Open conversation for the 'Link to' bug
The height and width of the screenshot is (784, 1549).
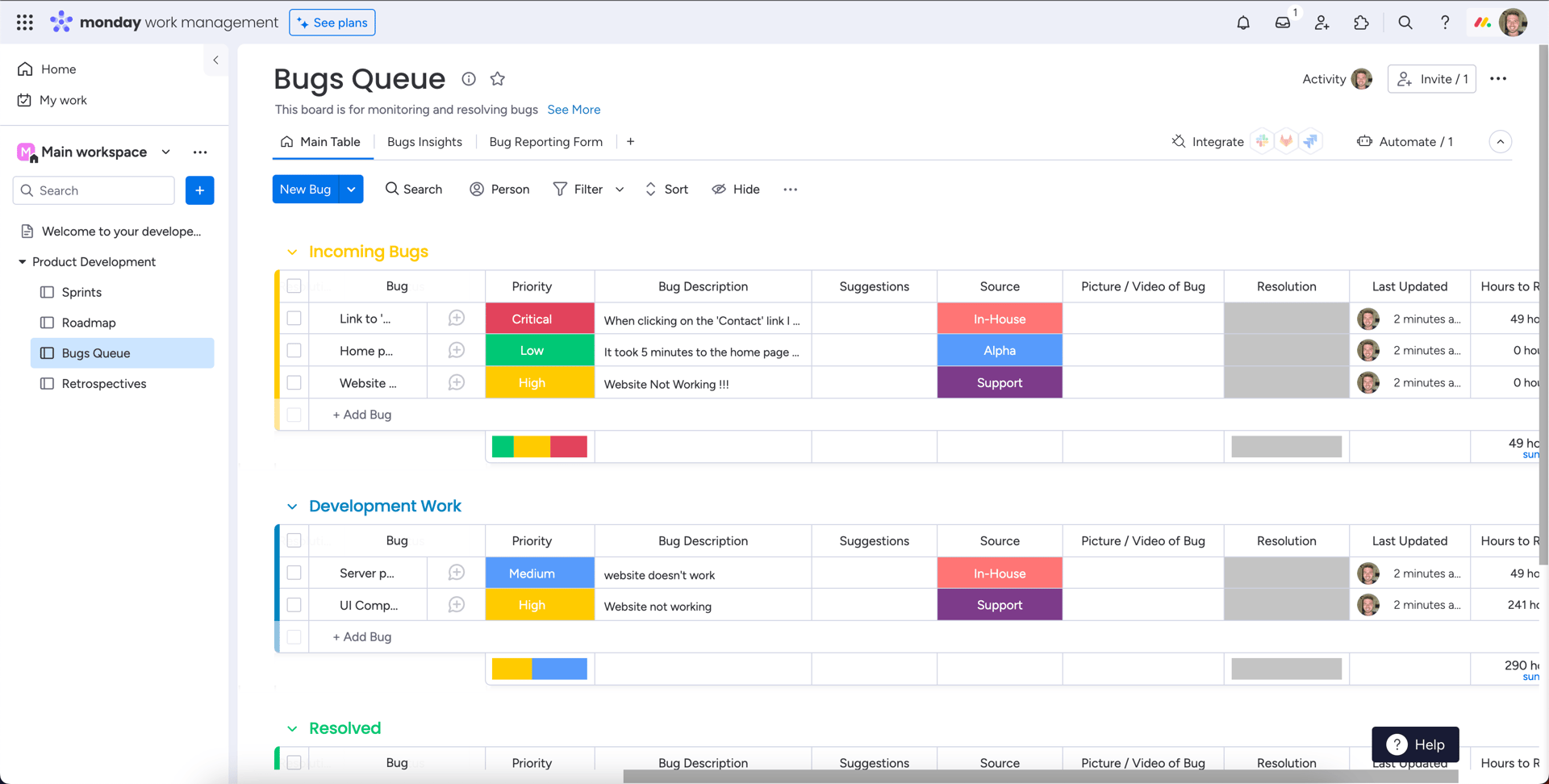(x=457, y=319)
